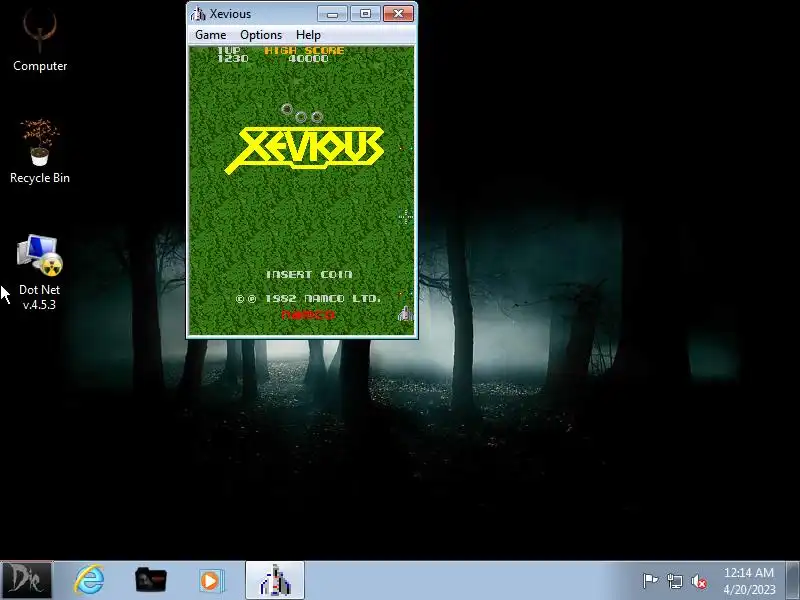800x600 pixels.
Task: Select the Computer desktop icon
Action: 40,41
